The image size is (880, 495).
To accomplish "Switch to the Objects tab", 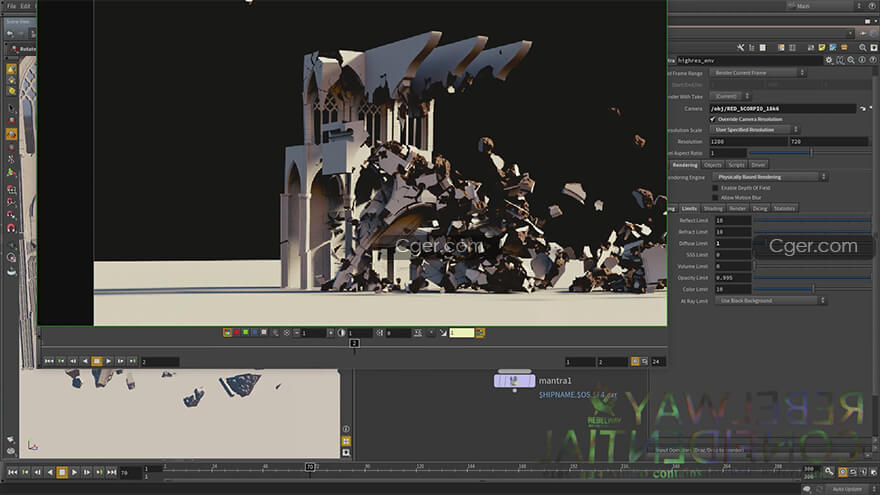I will [x=713, y=165].
